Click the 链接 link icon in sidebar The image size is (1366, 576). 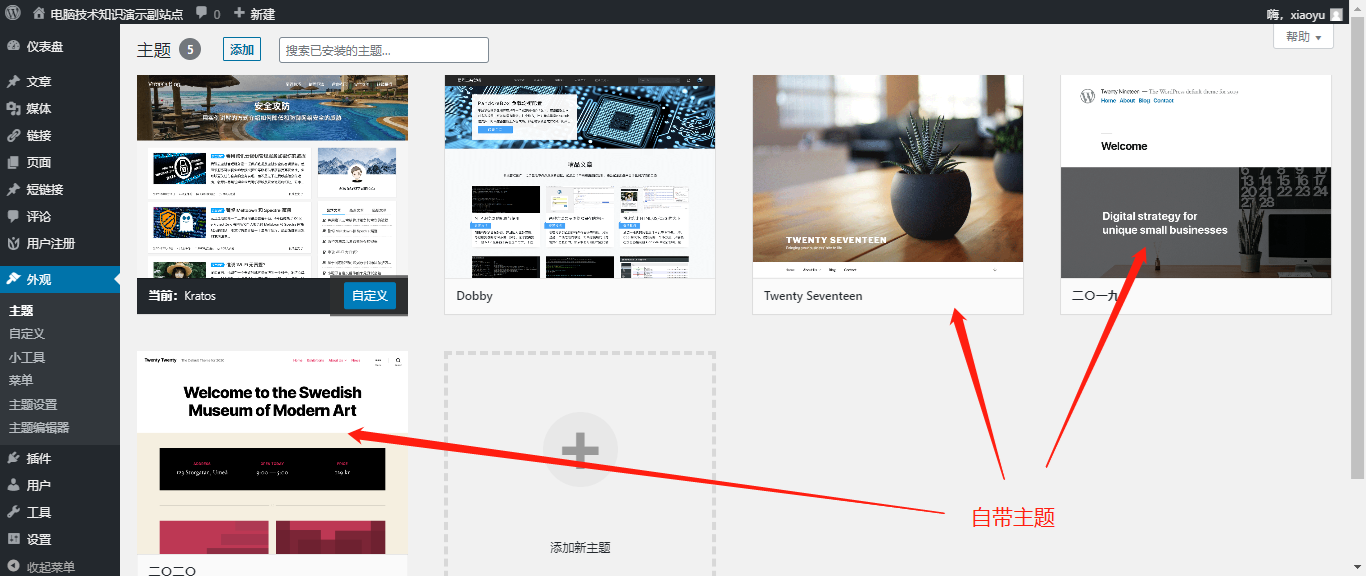tap(13, 136)
